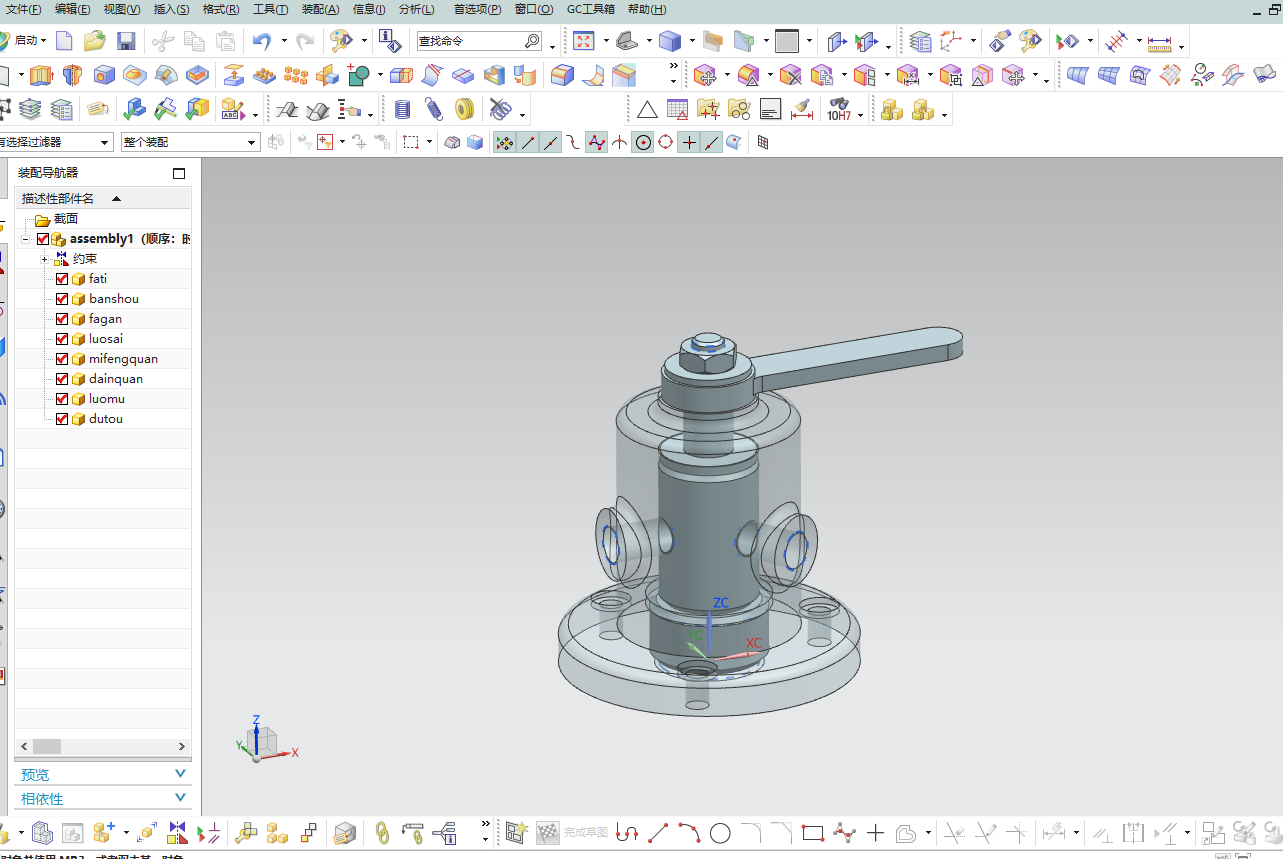Hide the mifengquan component via its checkbox
The width and height of the screenshot is (1283, 859).
point(62,359)
